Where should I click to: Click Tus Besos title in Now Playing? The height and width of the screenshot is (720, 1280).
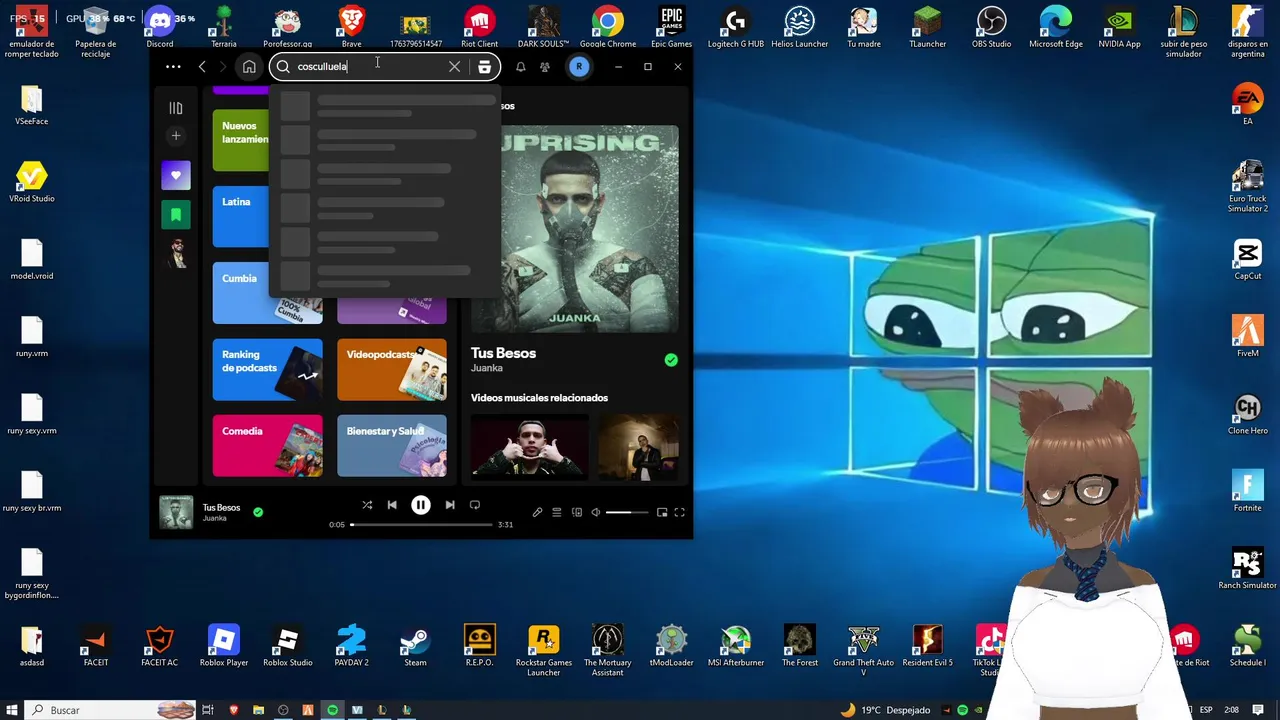tap(503, 353)
